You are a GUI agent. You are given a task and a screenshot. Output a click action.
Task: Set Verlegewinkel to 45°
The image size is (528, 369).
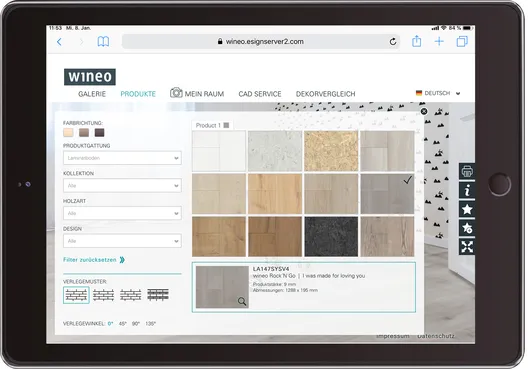click(123, 324)
